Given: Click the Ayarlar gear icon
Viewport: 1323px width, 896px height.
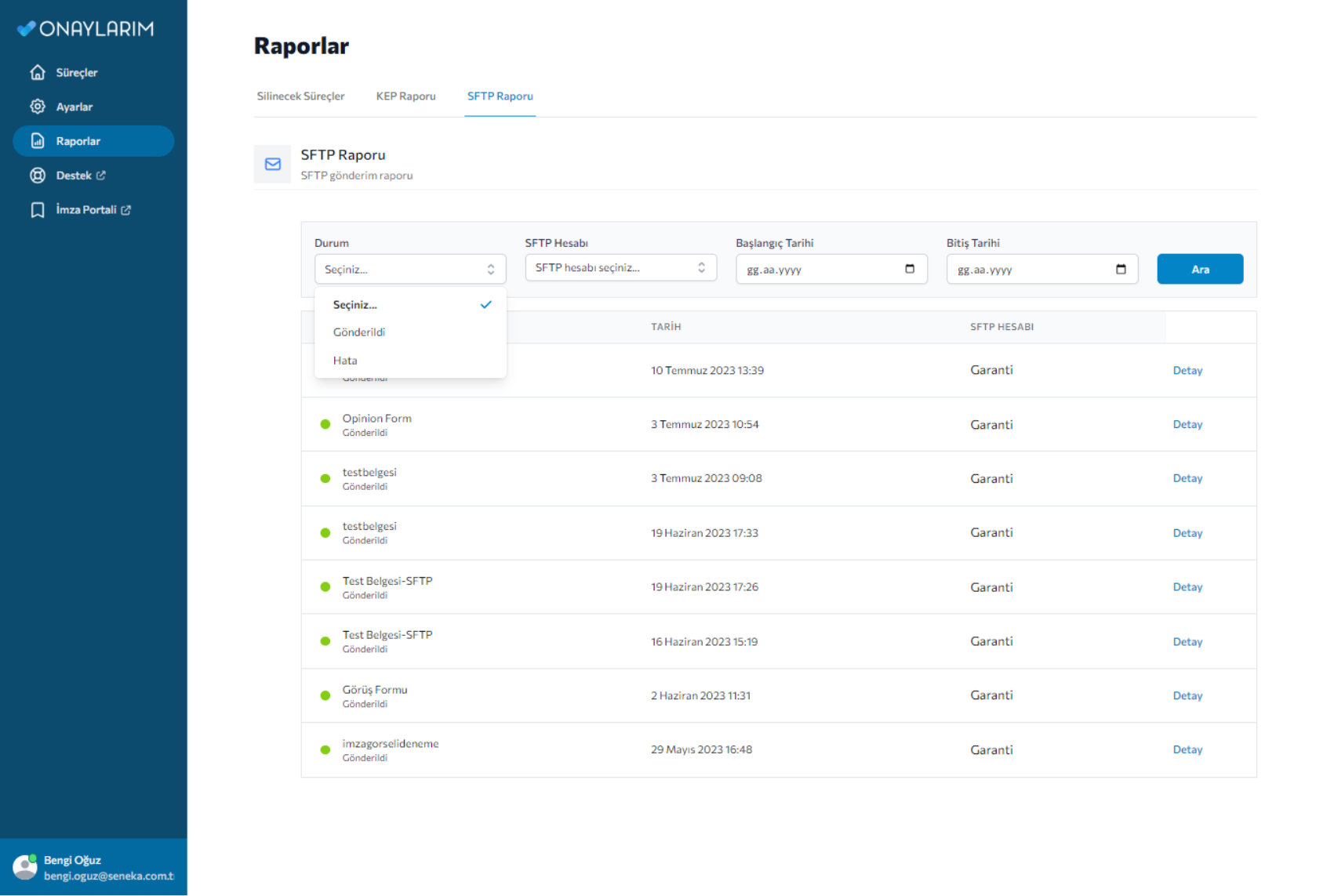Looking at the screenshot, I should pyautogui.click(x=38, y=107).
